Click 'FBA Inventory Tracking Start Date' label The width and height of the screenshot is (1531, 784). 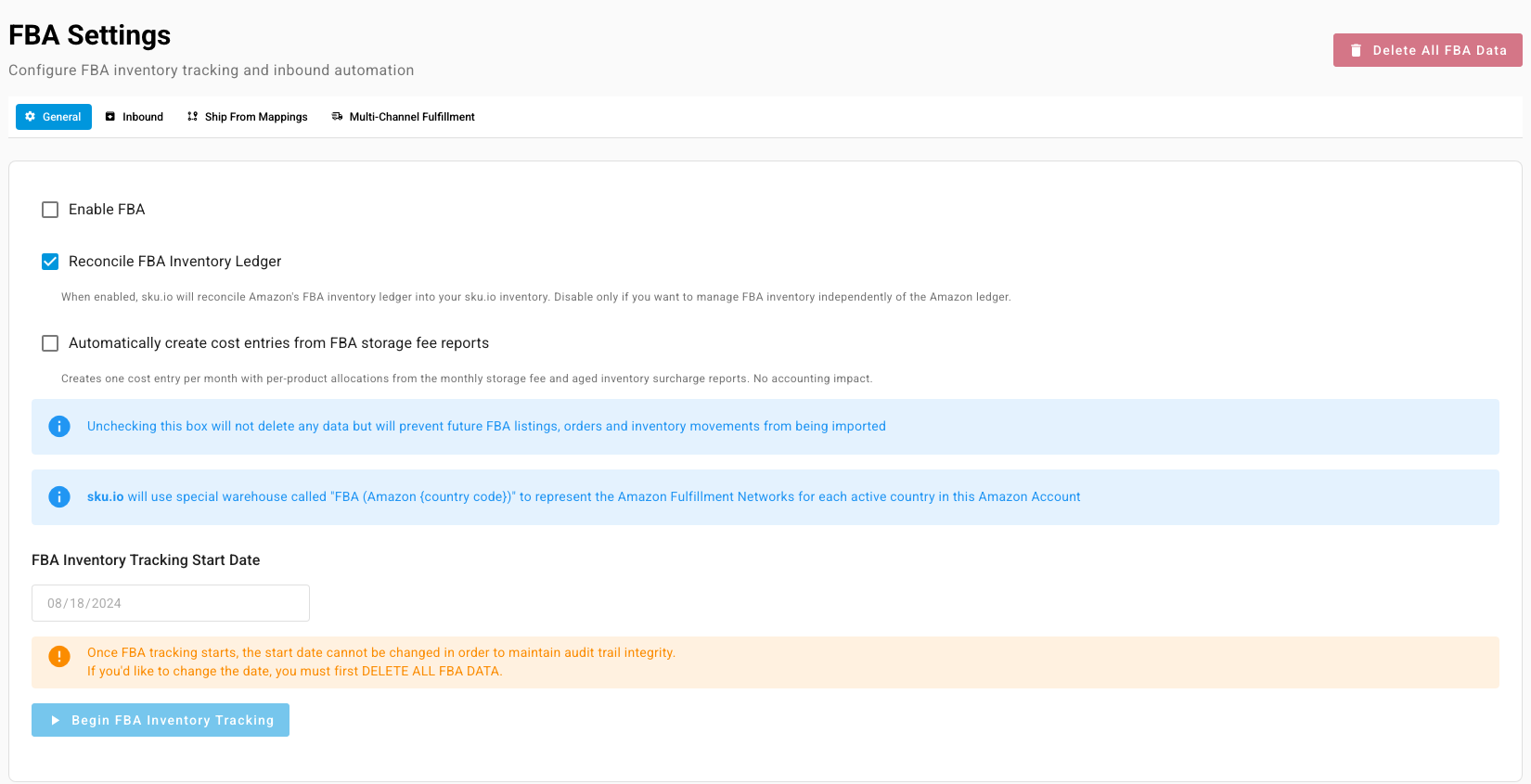[x=146, y=560]
